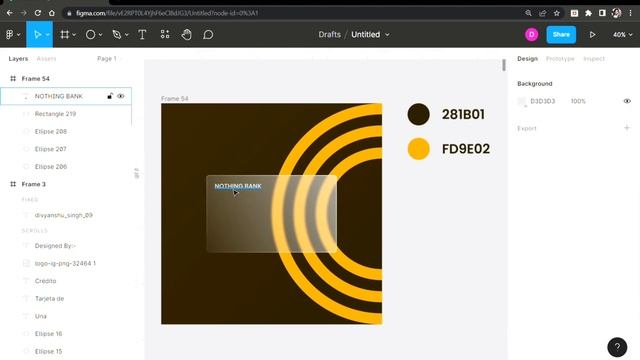
Task: Click the browser zoom magnifier icon
Action: 529,13
